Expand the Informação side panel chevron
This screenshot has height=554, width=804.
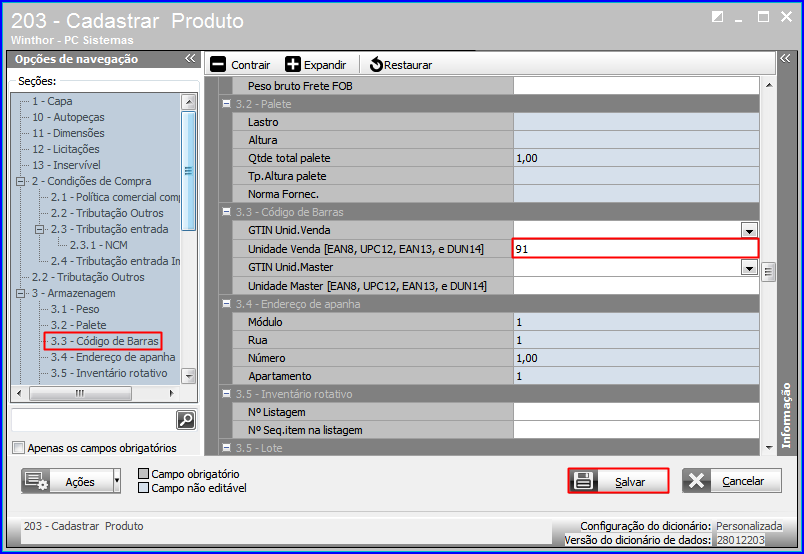pyautogui.click(x=785, y=58)
